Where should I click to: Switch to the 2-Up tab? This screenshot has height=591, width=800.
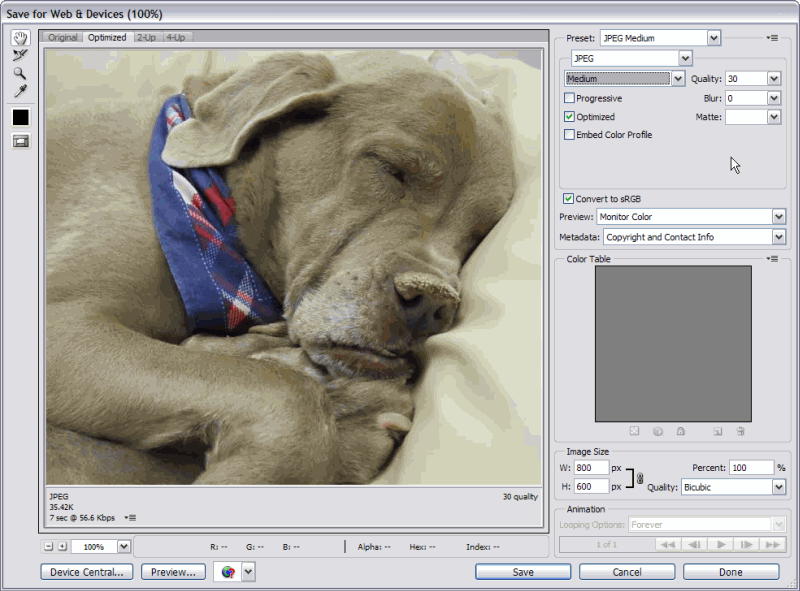tap(146, 37)
